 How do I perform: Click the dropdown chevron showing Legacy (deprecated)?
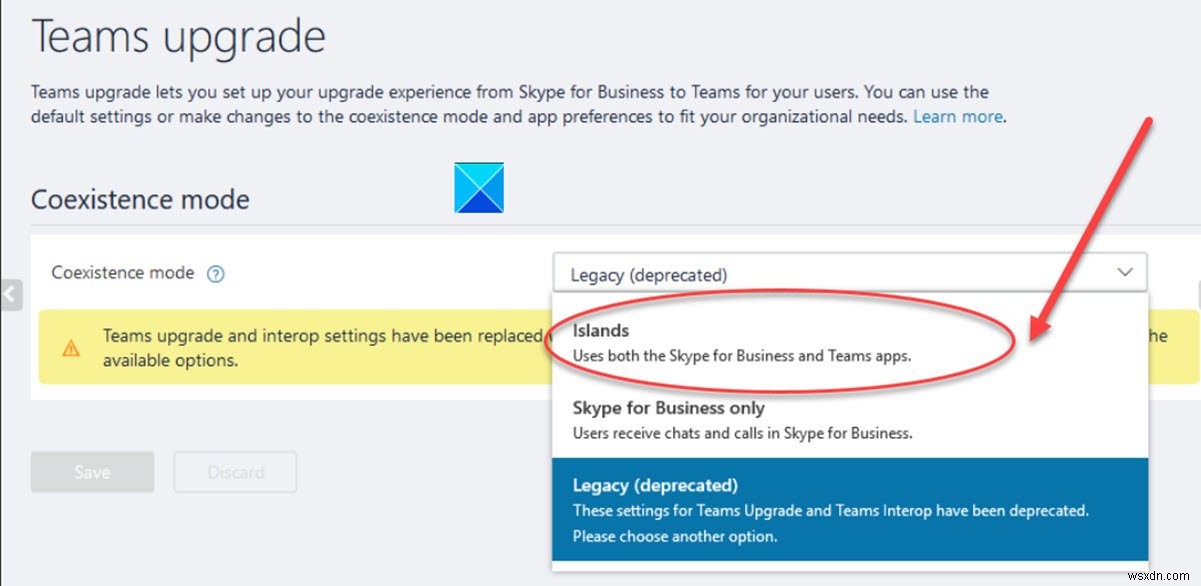pyautogui.click(x=1125, y=272)
